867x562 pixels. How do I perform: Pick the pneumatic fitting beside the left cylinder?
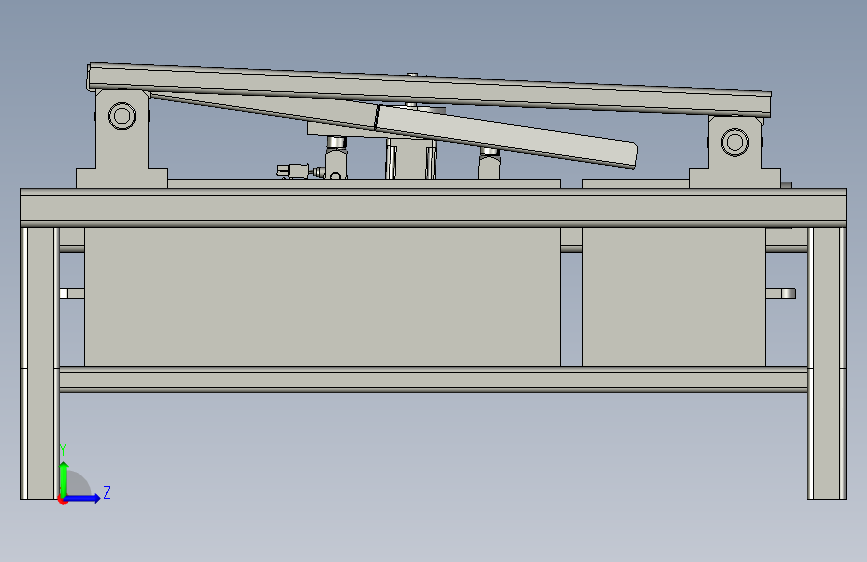tap(300, 171)
